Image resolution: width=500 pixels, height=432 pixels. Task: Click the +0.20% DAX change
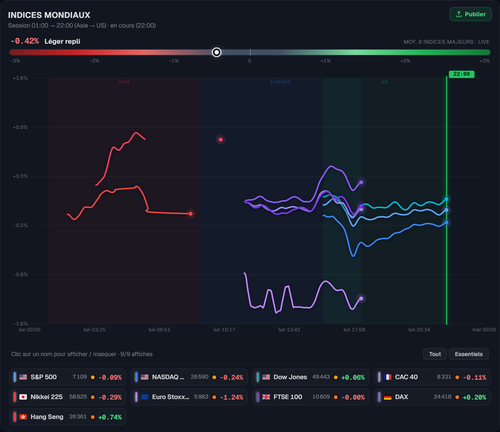(x=474, y=397)
